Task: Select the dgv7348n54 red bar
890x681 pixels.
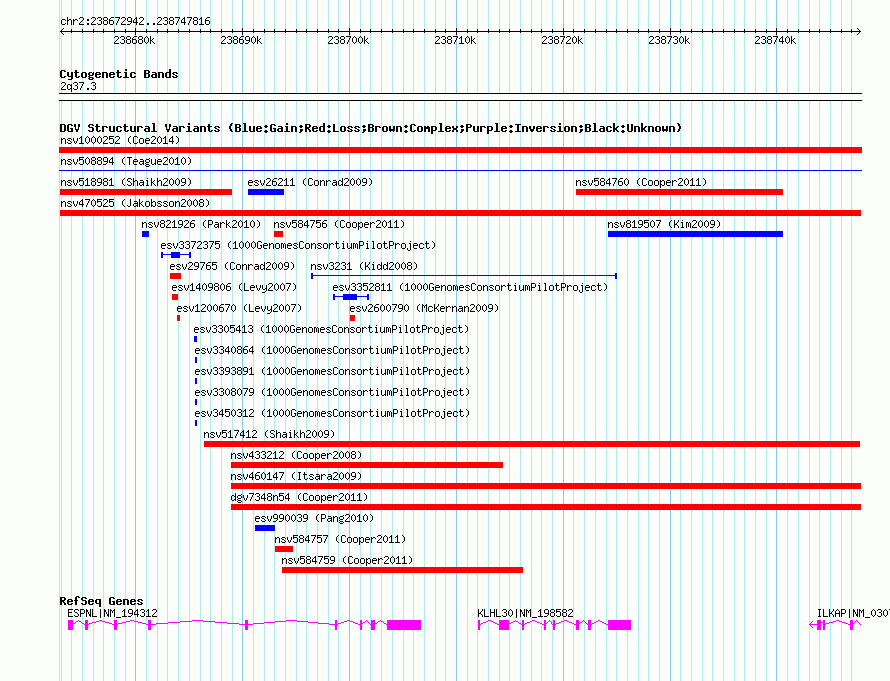Action: pyautogui.click(x=546, y=507)
